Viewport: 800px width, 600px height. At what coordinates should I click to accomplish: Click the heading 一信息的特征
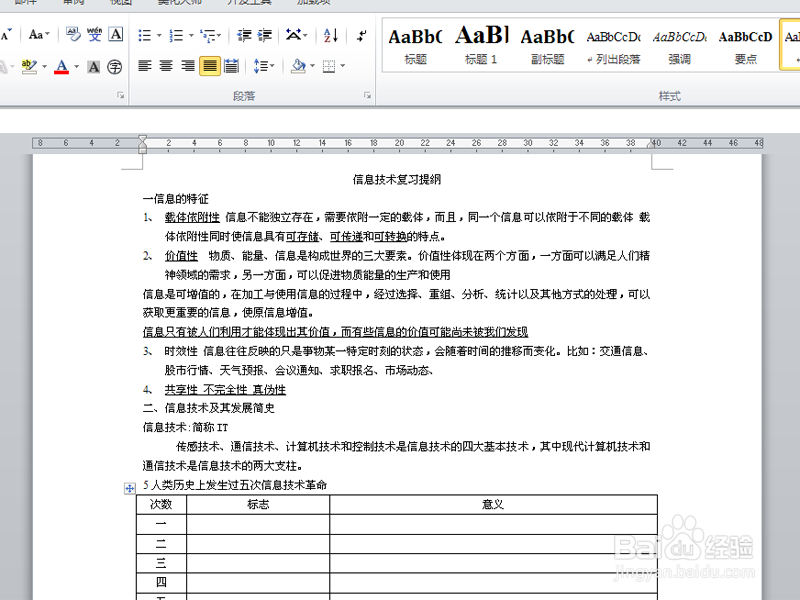point(176,199)
